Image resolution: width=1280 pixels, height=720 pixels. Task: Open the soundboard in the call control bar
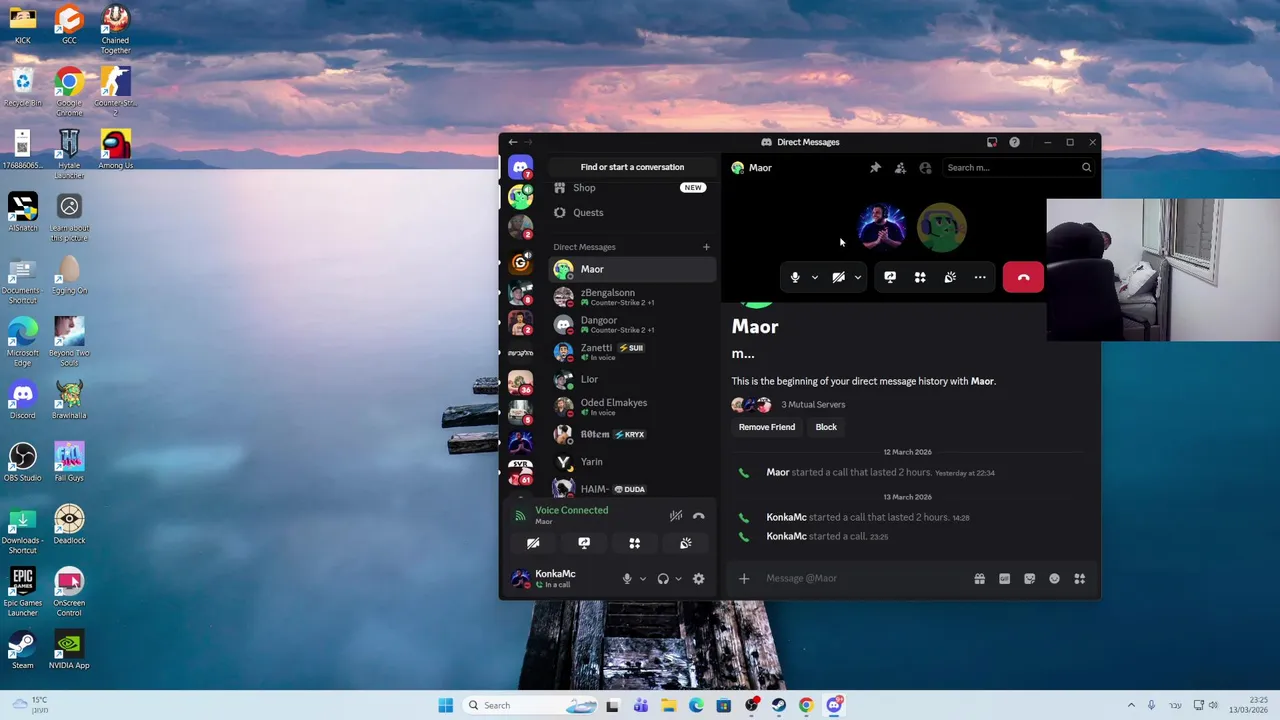950,277
